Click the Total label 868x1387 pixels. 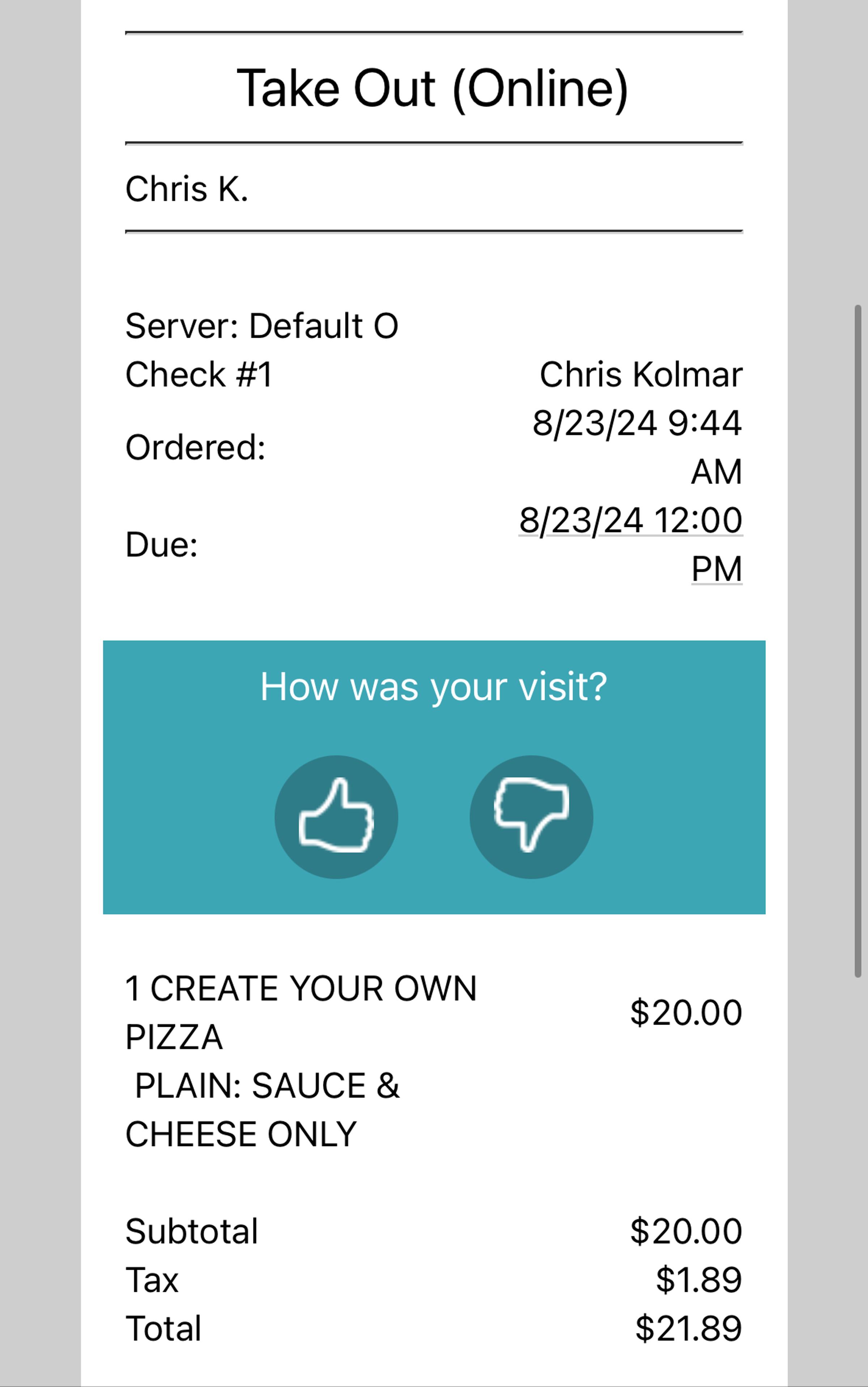coord(163,1328)
